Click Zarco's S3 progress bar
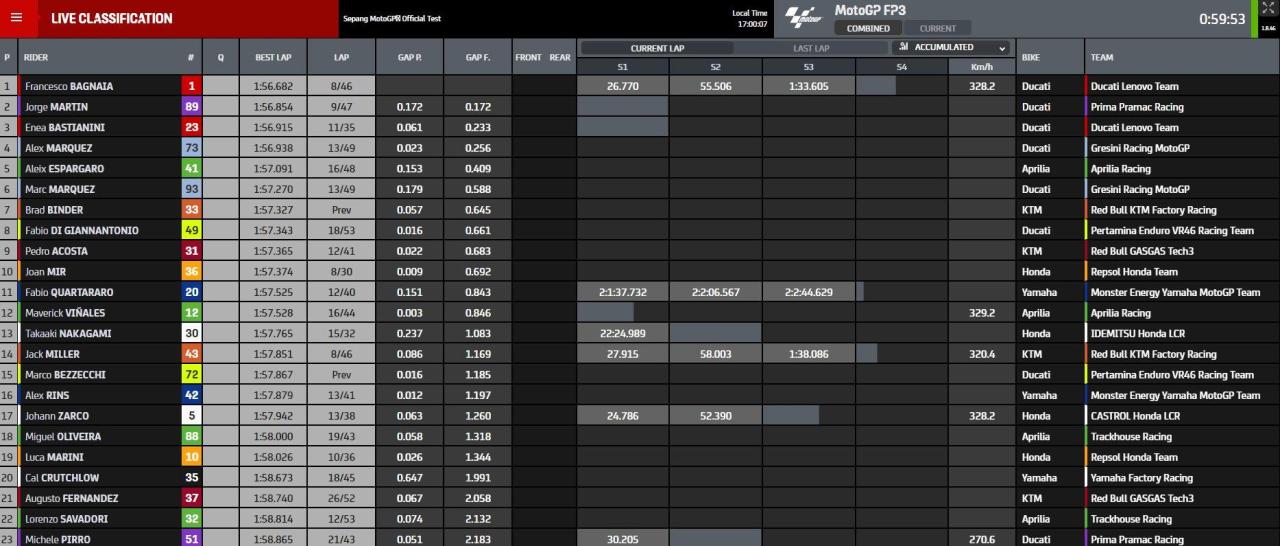Viewport: 1280px width, 546px height. [791, 416]
